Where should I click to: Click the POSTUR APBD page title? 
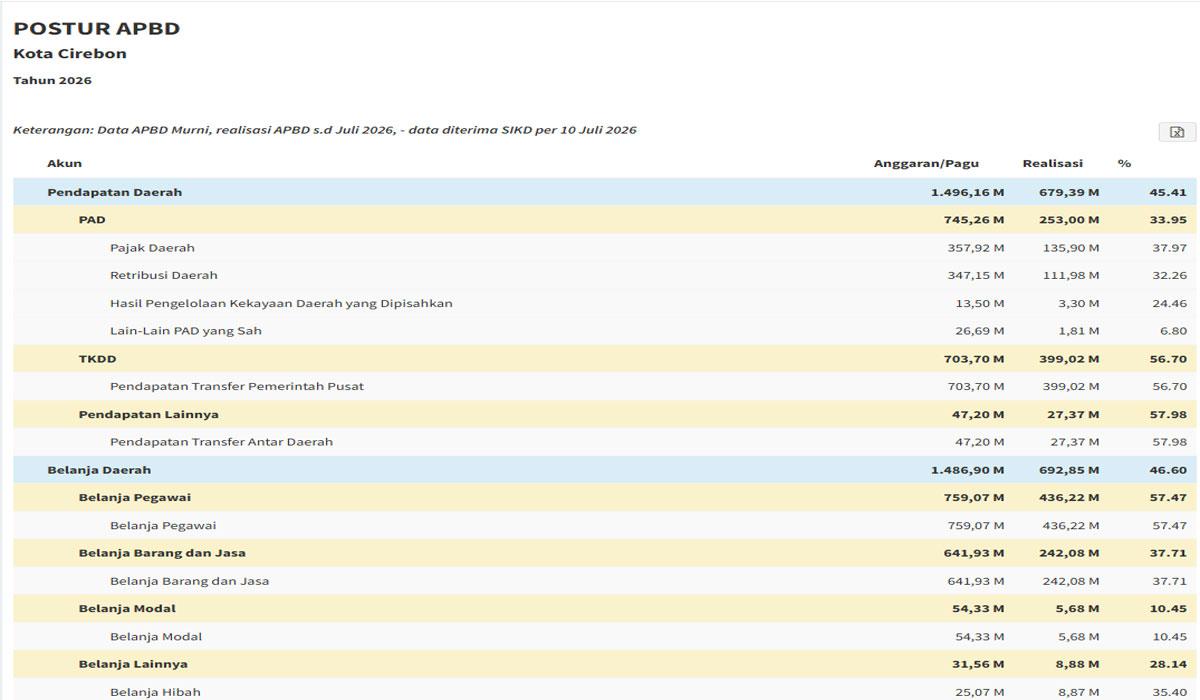click(97, 28)
